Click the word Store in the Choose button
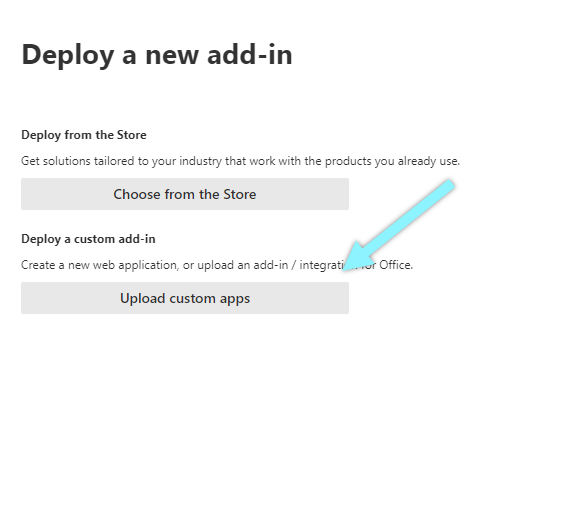Viewport: 585px width, 518px height. [x=240, y=194]
